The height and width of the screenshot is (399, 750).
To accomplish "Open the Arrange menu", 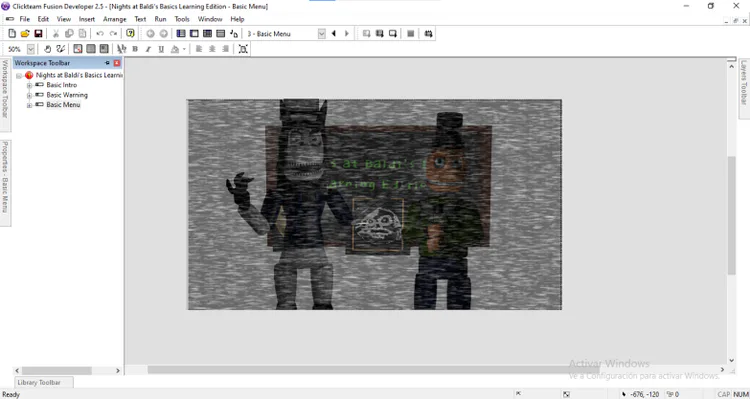I will [x=115, y=19].
